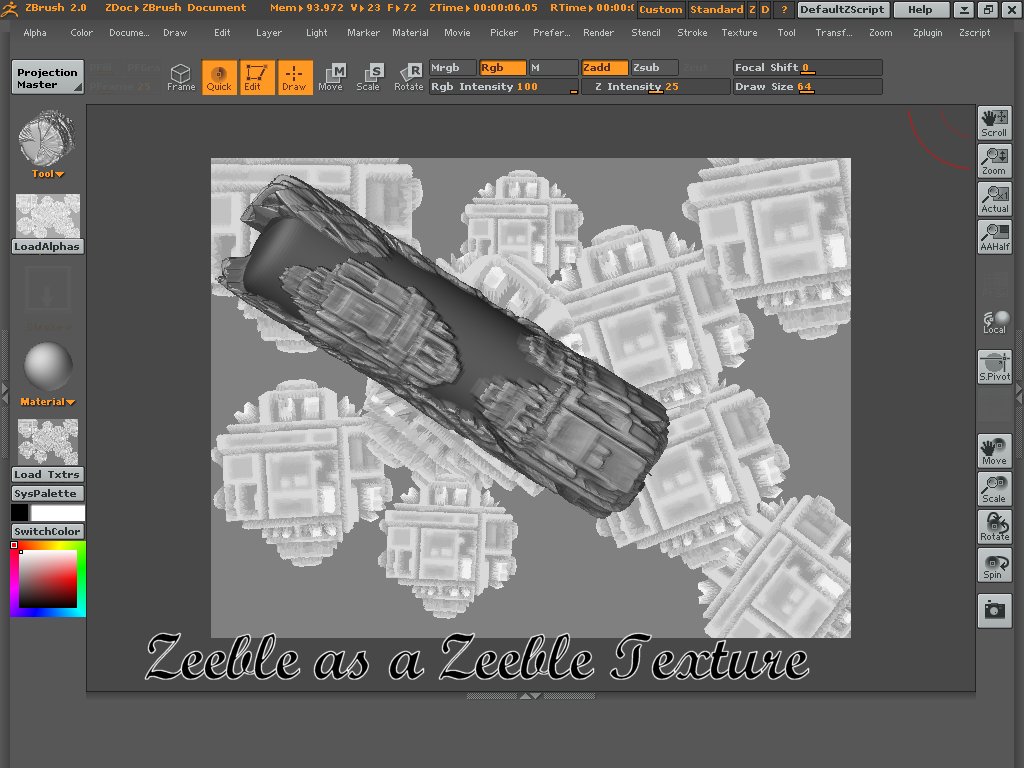Click the Scale icon in right shelf
This screenshot has width=1024, height=768.
pyautogui.click(x=994, y=488)
